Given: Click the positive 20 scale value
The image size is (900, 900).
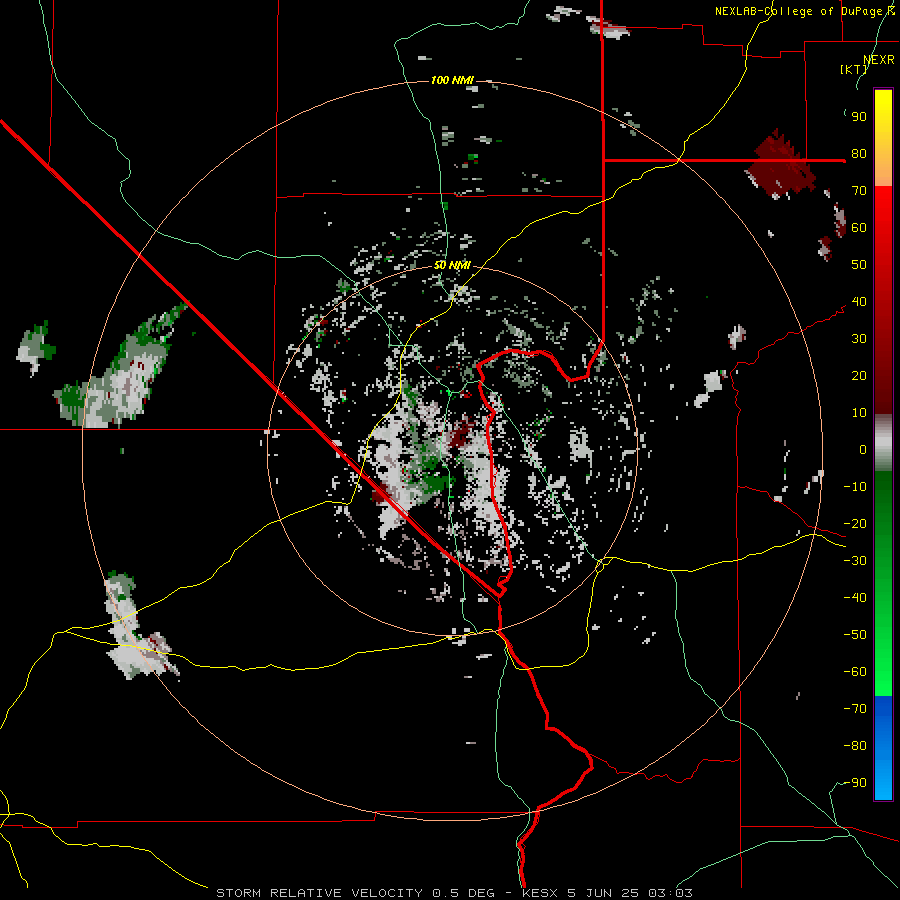Looking at the screenshot, I should point(859,375).
